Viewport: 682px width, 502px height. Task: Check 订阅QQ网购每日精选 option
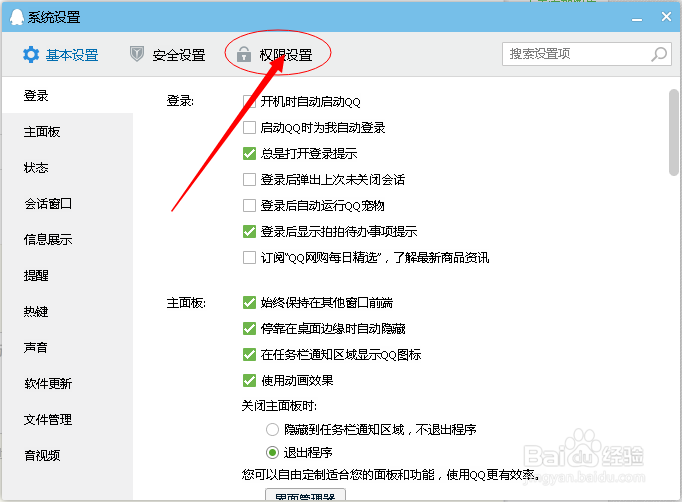click(249, 258)
